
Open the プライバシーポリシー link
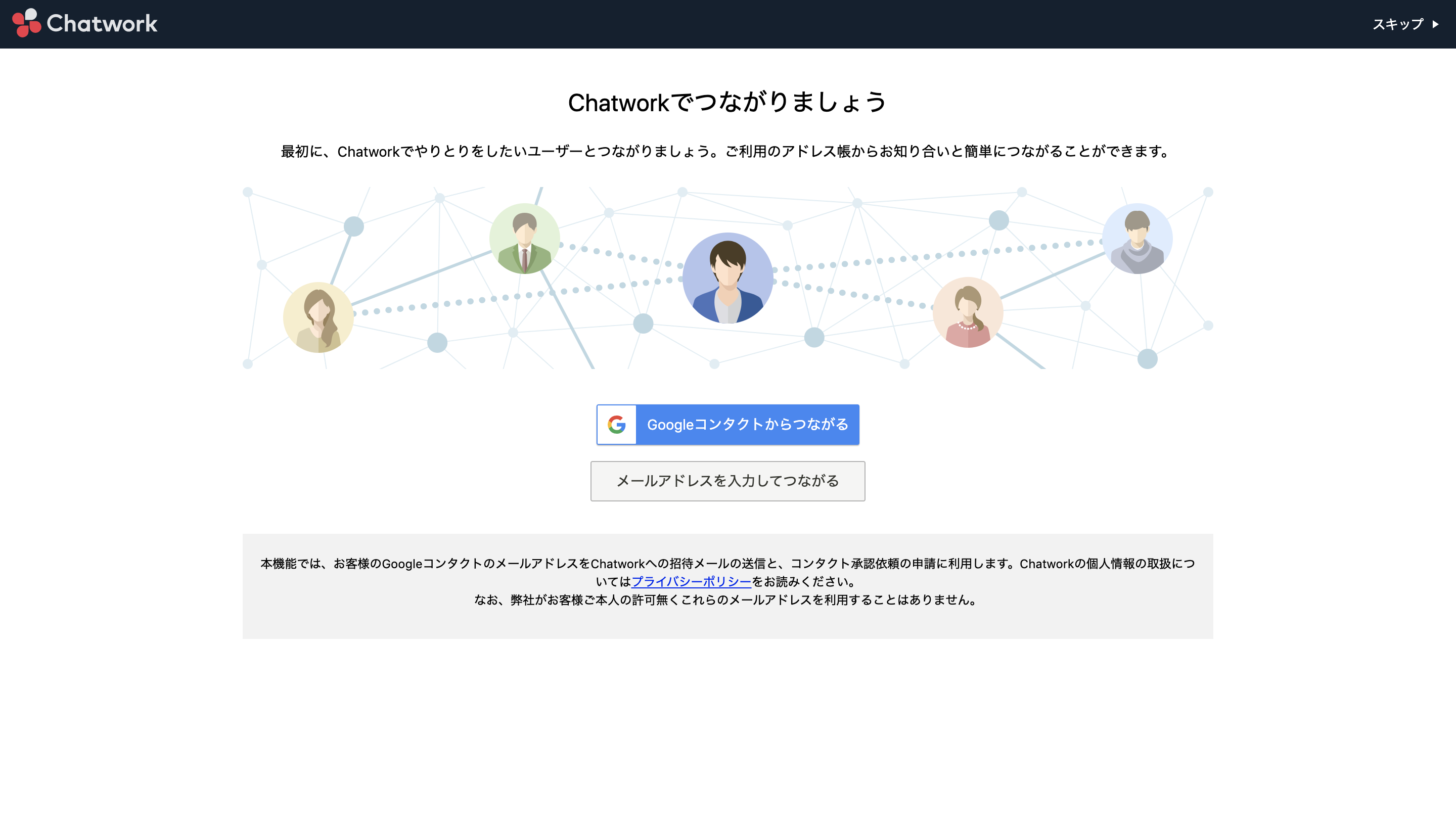click(x=691, y=582)
